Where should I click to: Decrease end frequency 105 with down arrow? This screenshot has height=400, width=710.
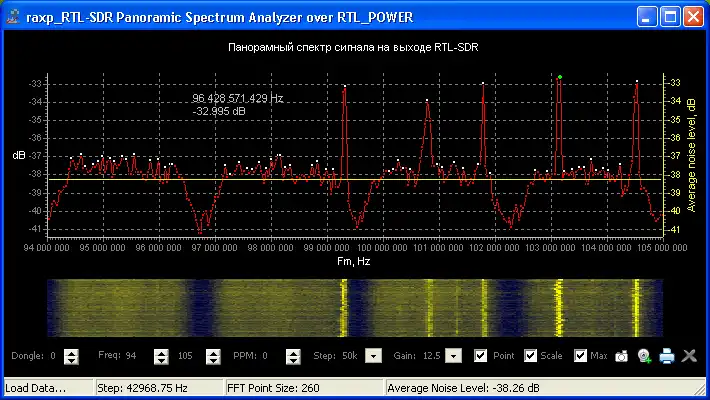point(213,361)
